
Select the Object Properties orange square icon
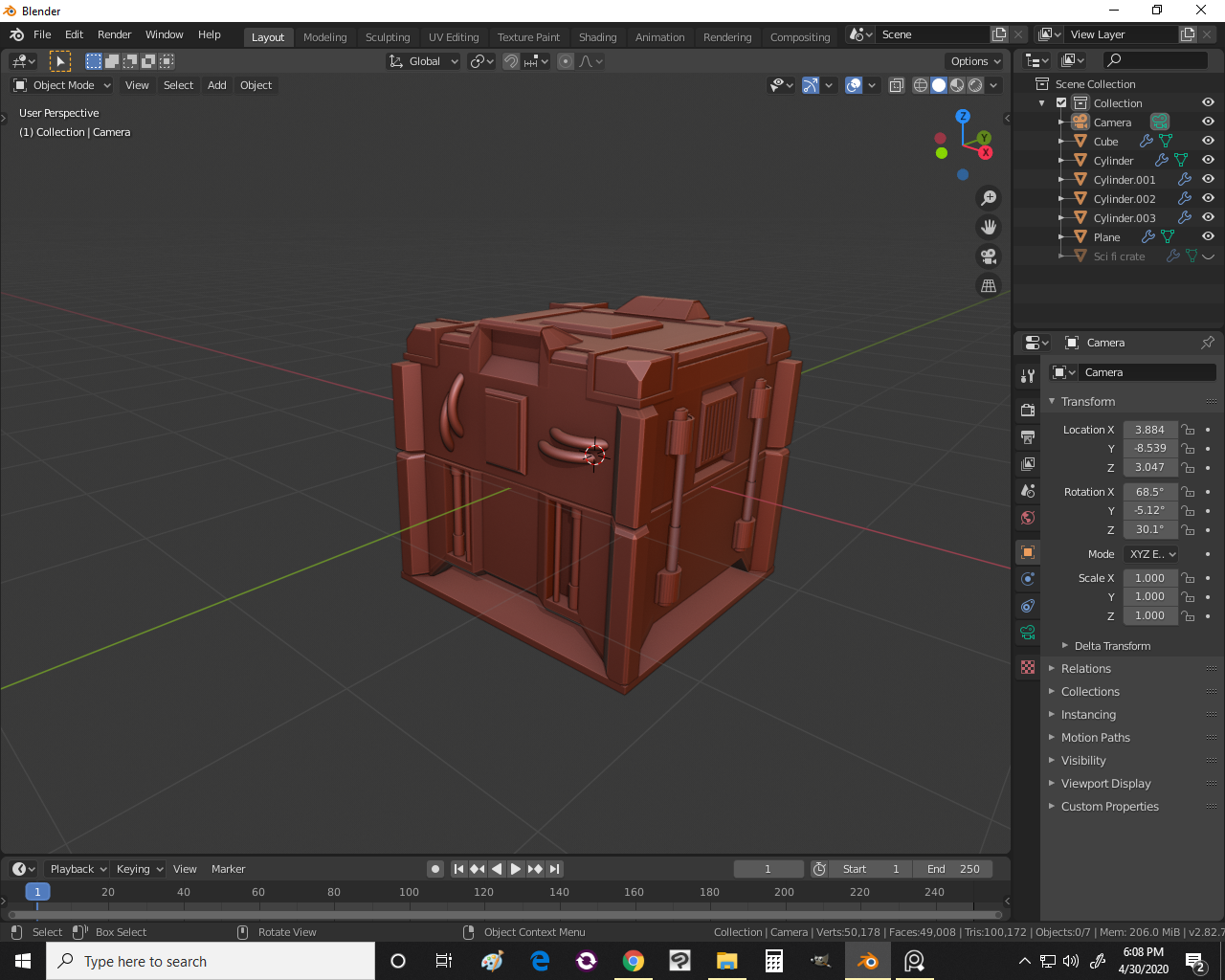pos(1027,551)
